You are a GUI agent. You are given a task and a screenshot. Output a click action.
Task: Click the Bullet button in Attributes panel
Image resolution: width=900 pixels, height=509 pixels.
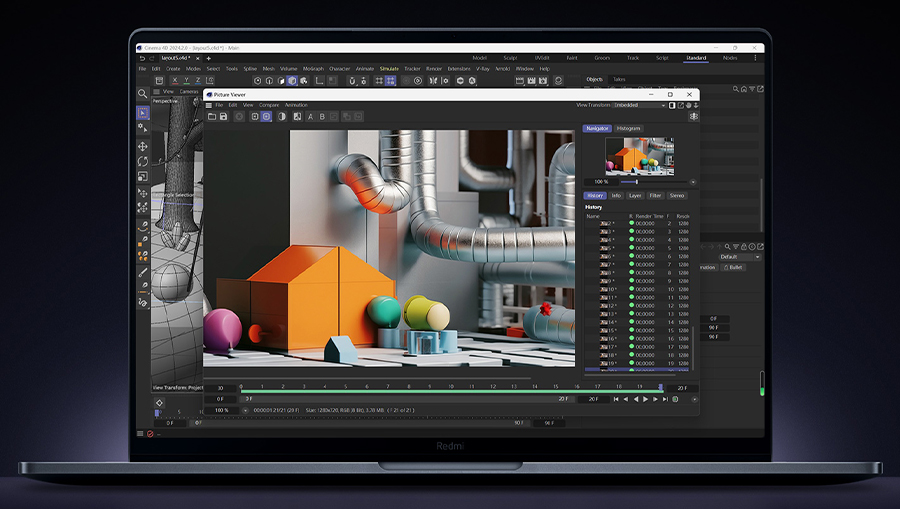click(733, 267)
